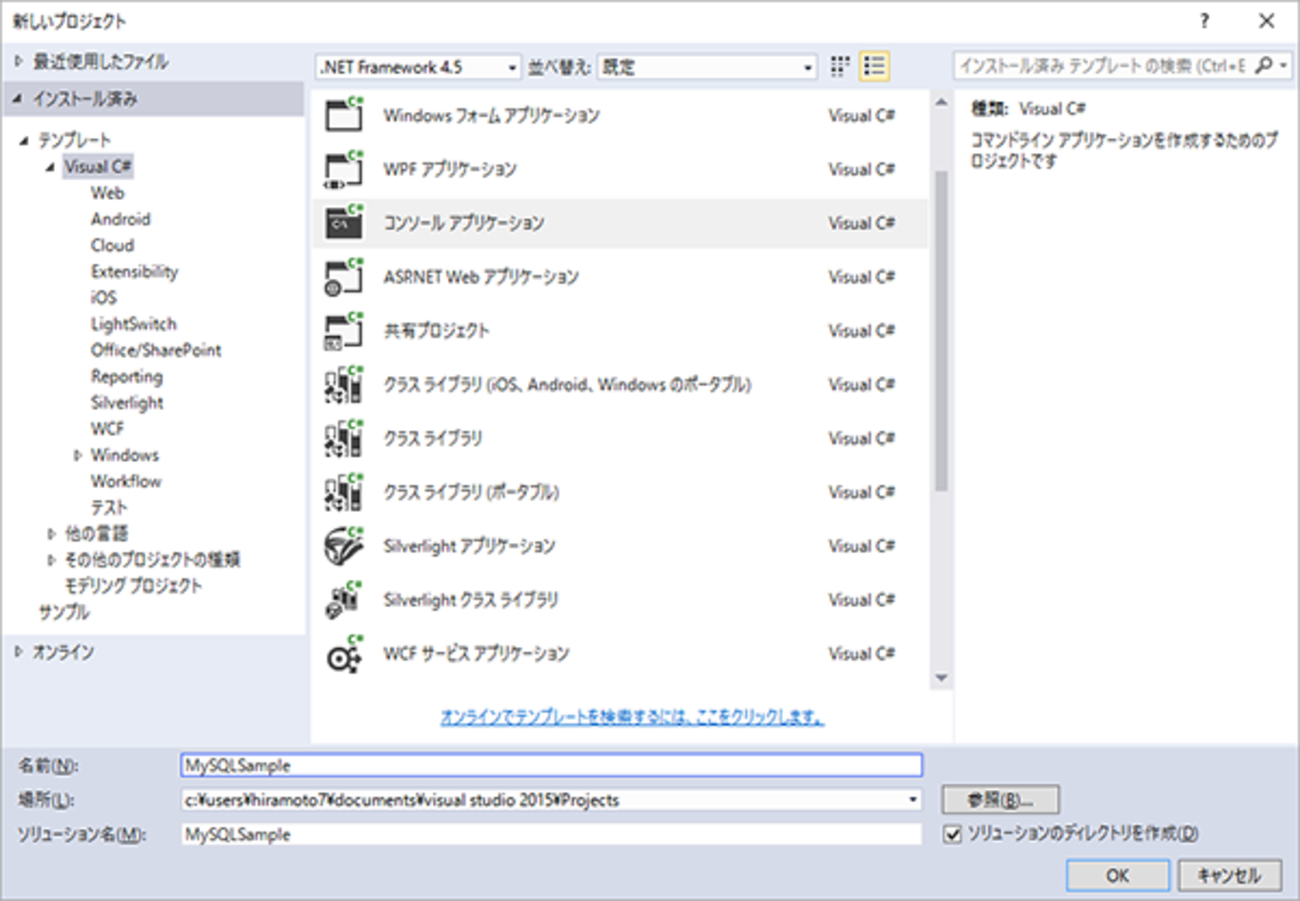Select the iOS template category
1300x901 pixels.
point(103,297)
